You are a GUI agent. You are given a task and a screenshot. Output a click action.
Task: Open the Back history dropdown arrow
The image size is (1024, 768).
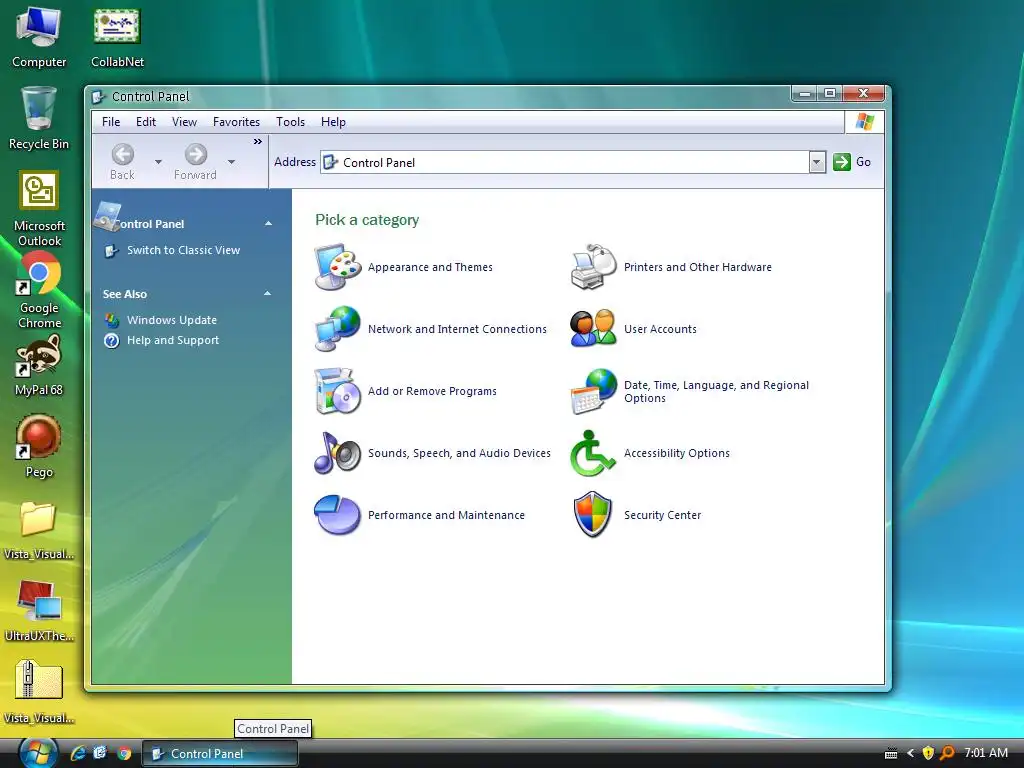[158, 161]
